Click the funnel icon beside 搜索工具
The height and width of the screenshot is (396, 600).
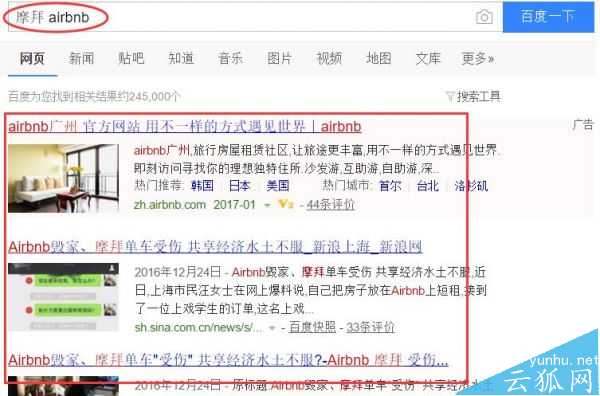(450, 96)
